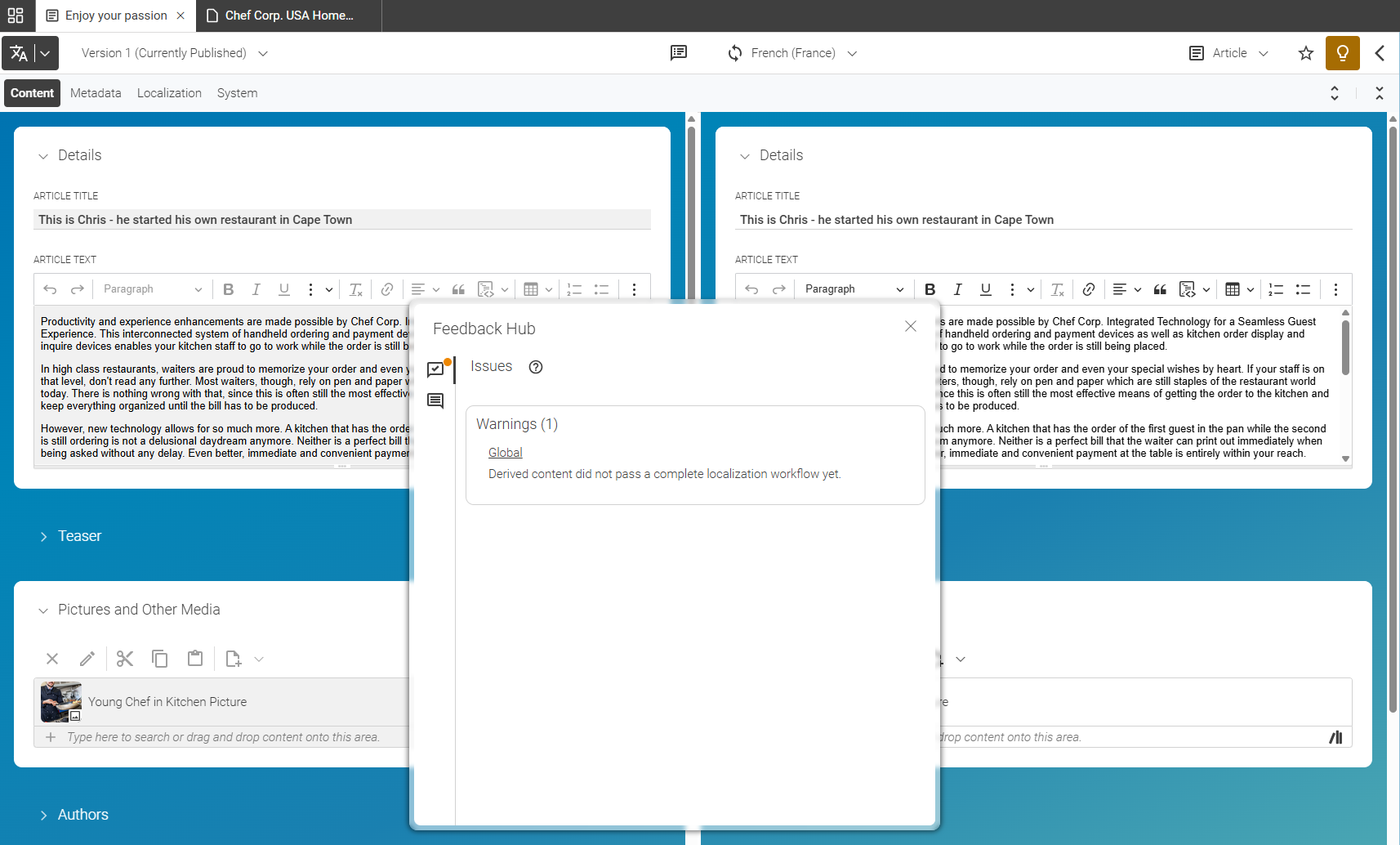Select the comments tab in Feedback Hub sidebar
The height and width of the screenshot is (845, 1400).
click(x=435, y=400)
